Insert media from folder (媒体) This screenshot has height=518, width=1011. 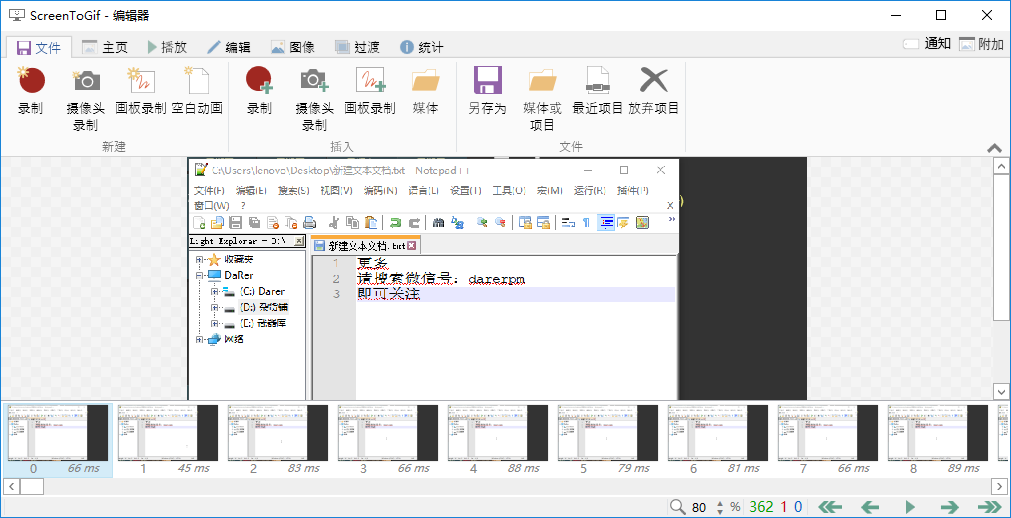(x=425, y=92)
